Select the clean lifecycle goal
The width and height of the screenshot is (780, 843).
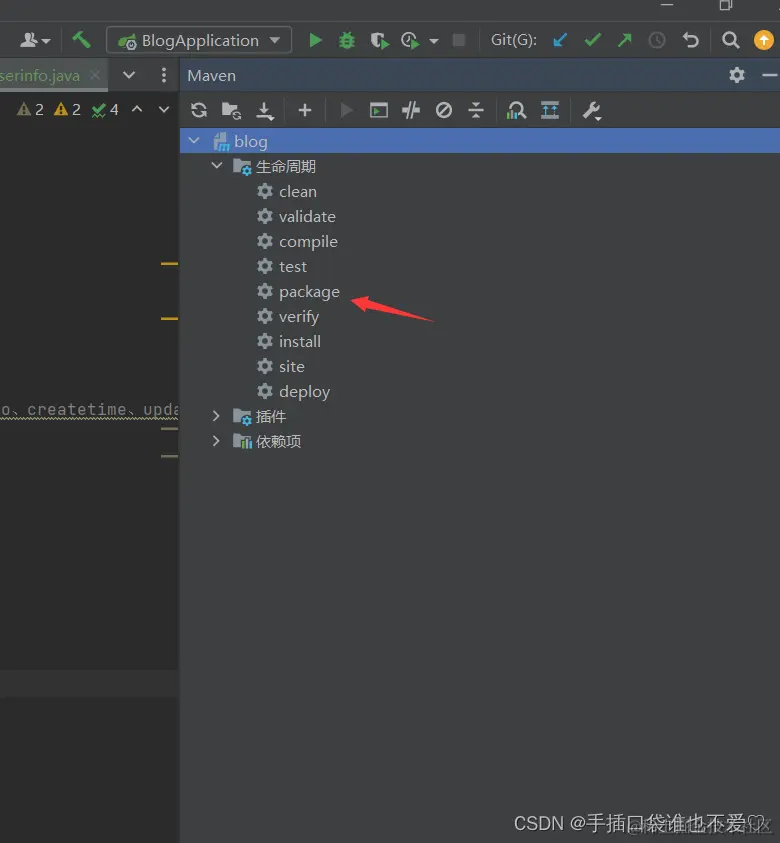point(287,191)
